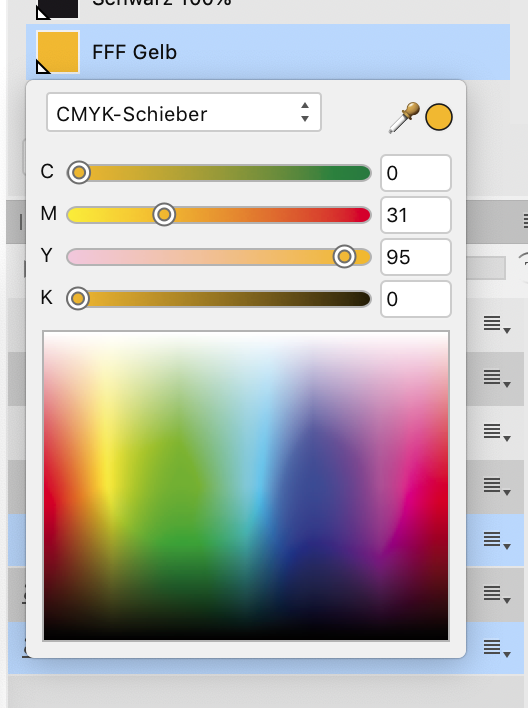Viewport: 528px width, 708px height.
Task: Click the Cyan value field showing 0
Action: [416, 173]
